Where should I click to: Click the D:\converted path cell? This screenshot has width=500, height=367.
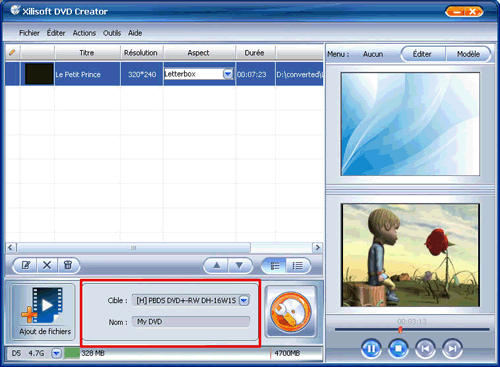tap(299, 74)
